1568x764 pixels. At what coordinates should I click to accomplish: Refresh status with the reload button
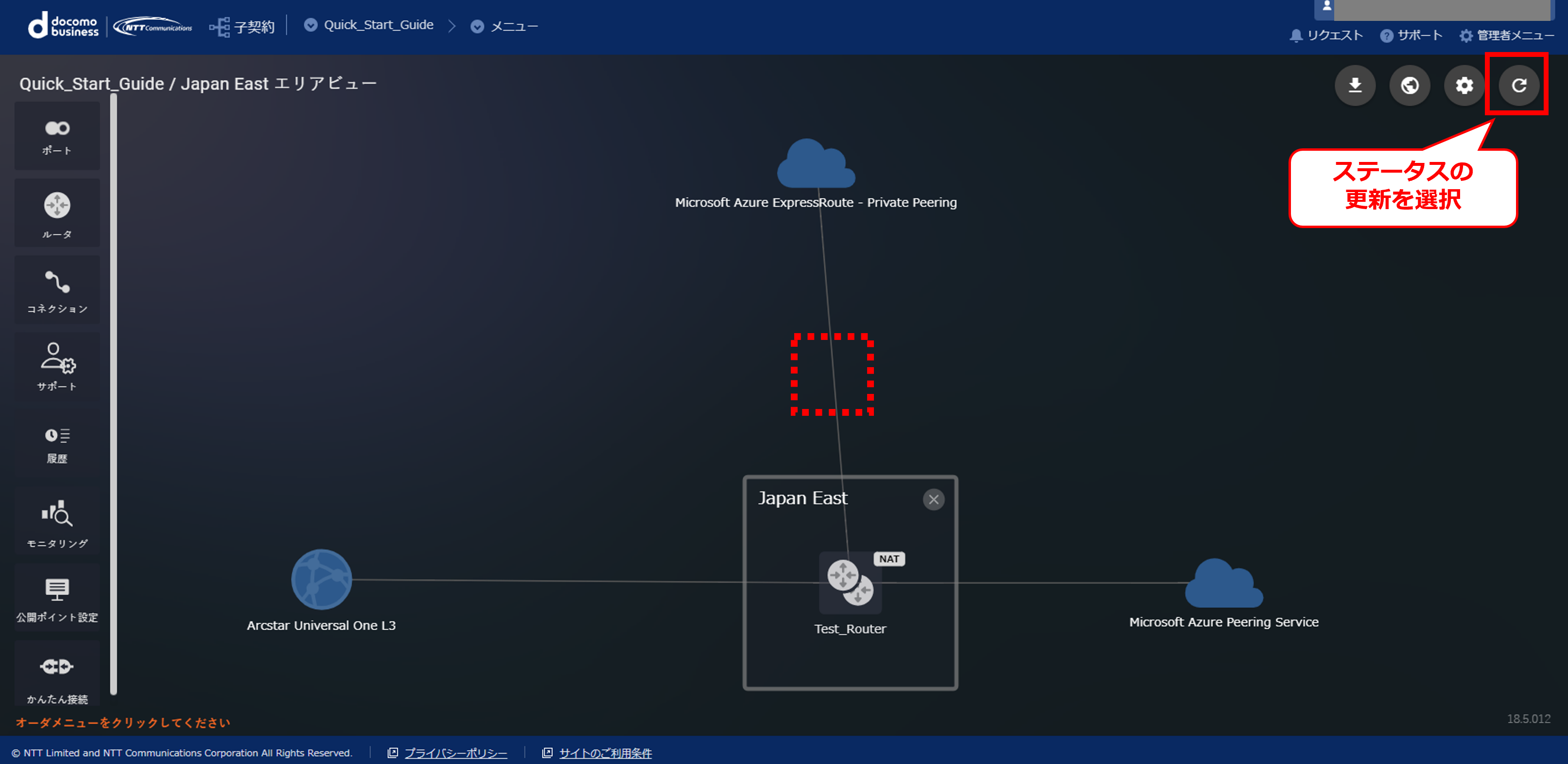1519,85
